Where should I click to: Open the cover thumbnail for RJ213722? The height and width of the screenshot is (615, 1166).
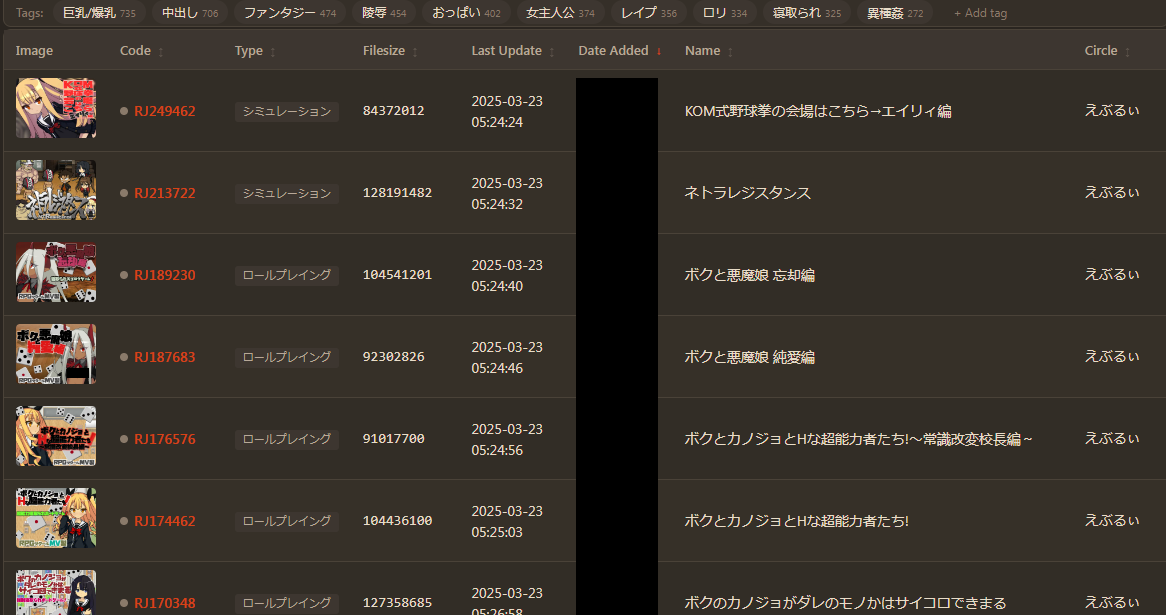click(x=56, y=190)
